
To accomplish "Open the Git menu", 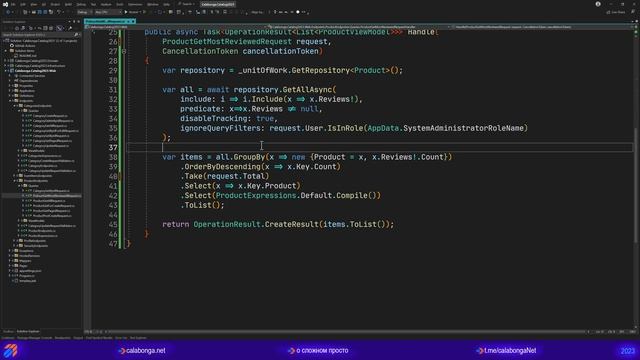I will pyautogui.click(x=44, y=4).
